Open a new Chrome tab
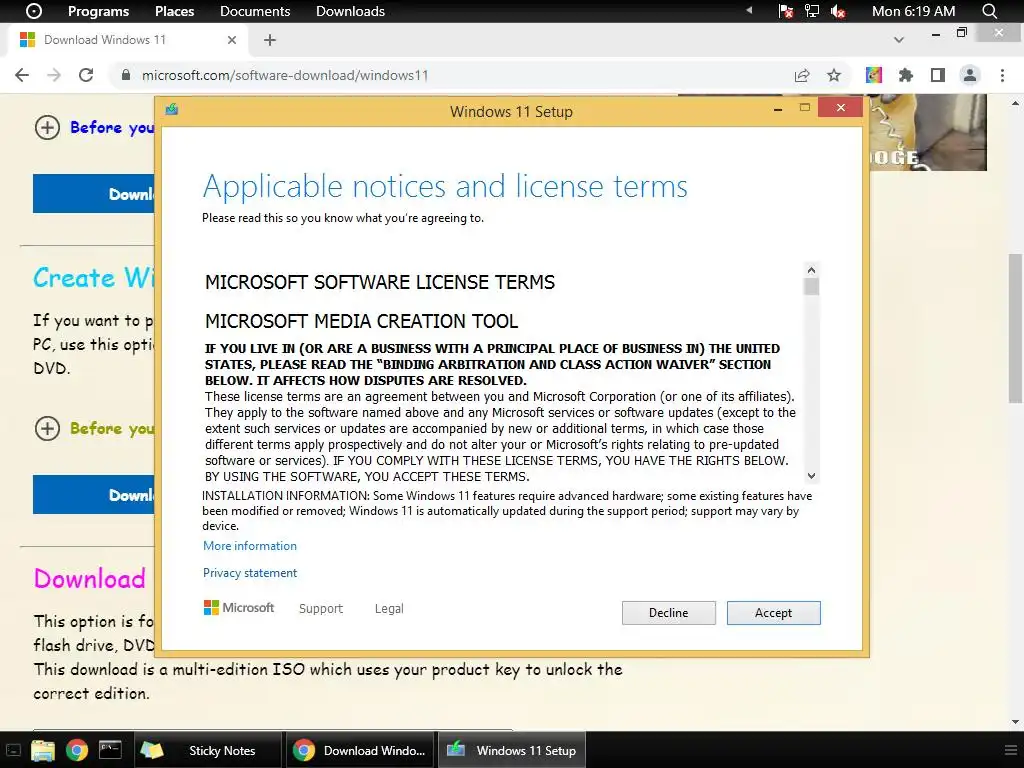1024x768 pixels. coord(270,40)
